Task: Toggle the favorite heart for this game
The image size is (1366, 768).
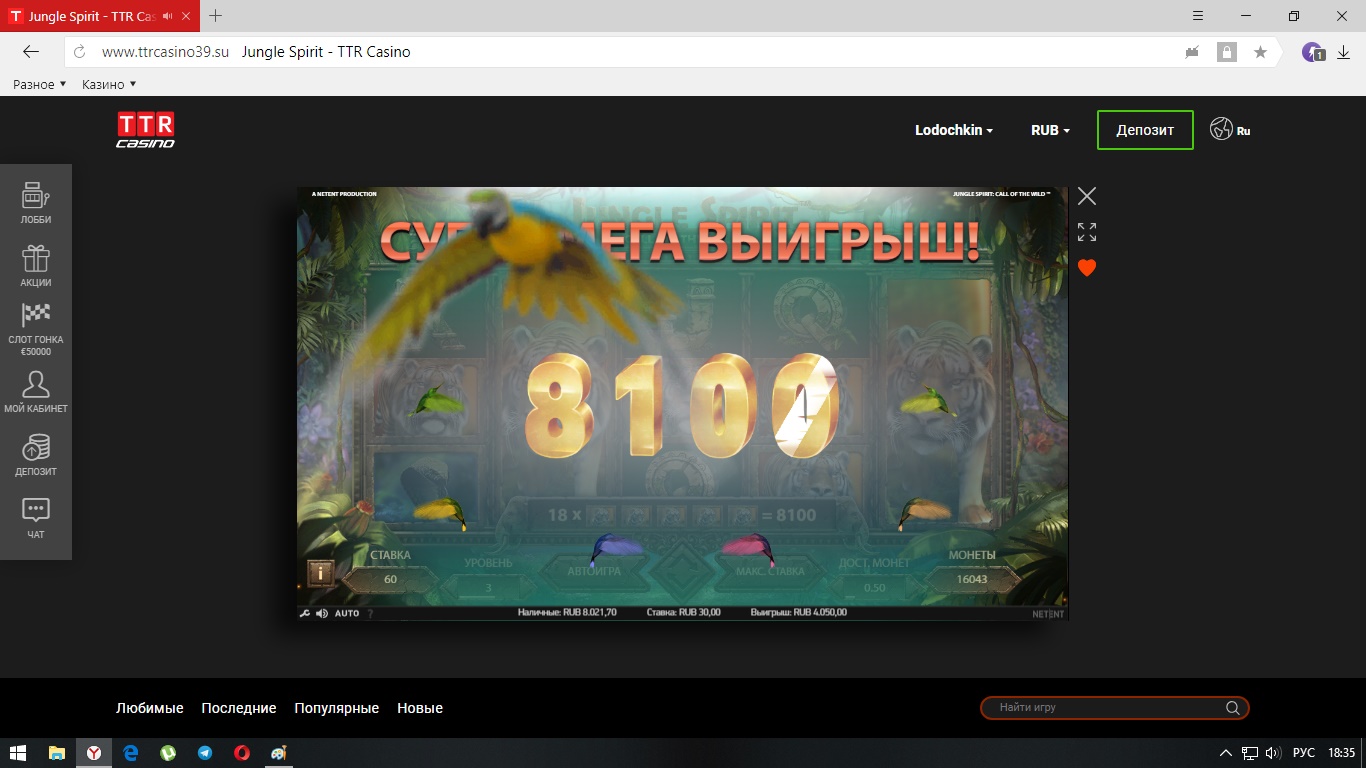Action: (1087, 268)
